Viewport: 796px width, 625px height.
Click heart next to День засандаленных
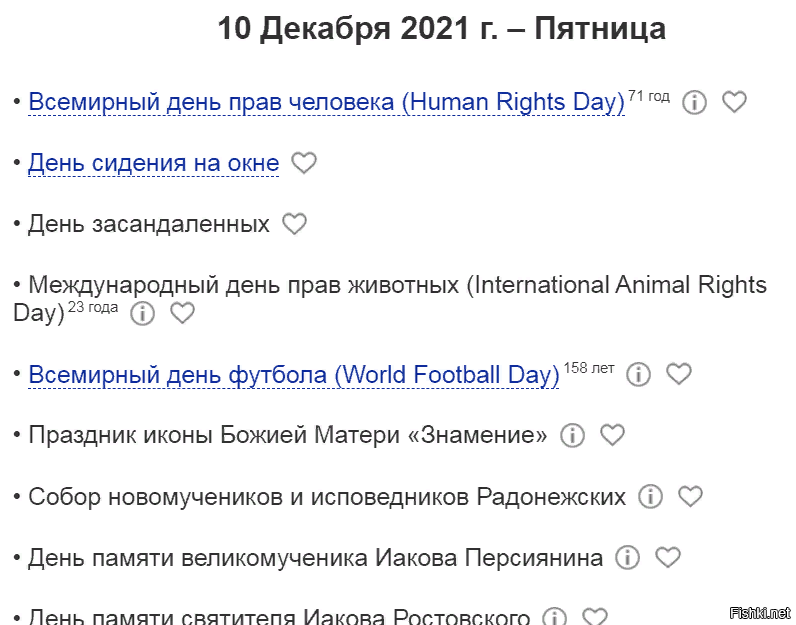coord(294,224)
